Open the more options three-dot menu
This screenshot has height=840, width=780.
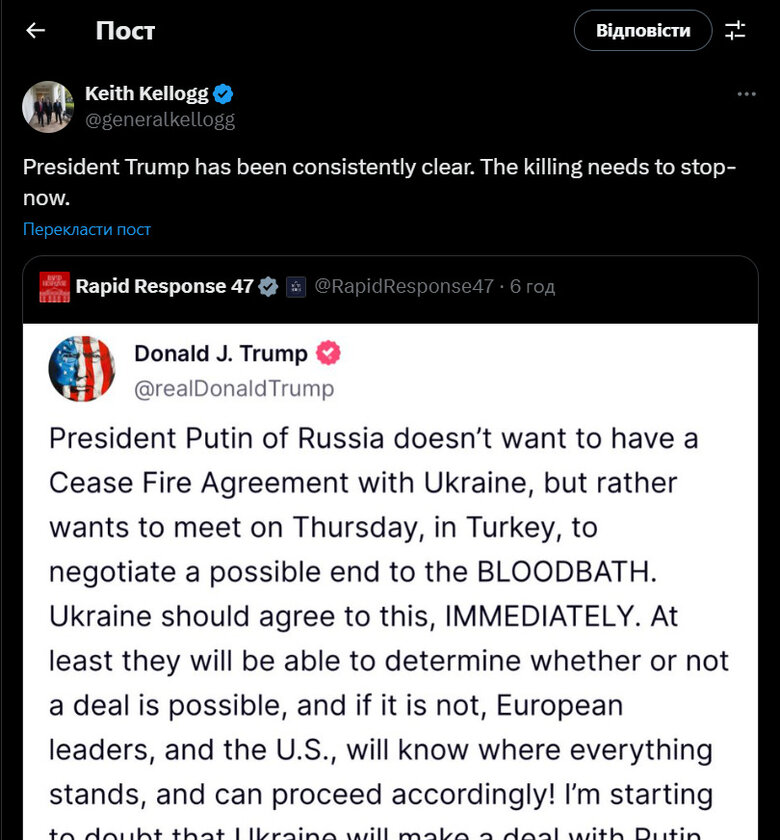[x=746, y=93]
